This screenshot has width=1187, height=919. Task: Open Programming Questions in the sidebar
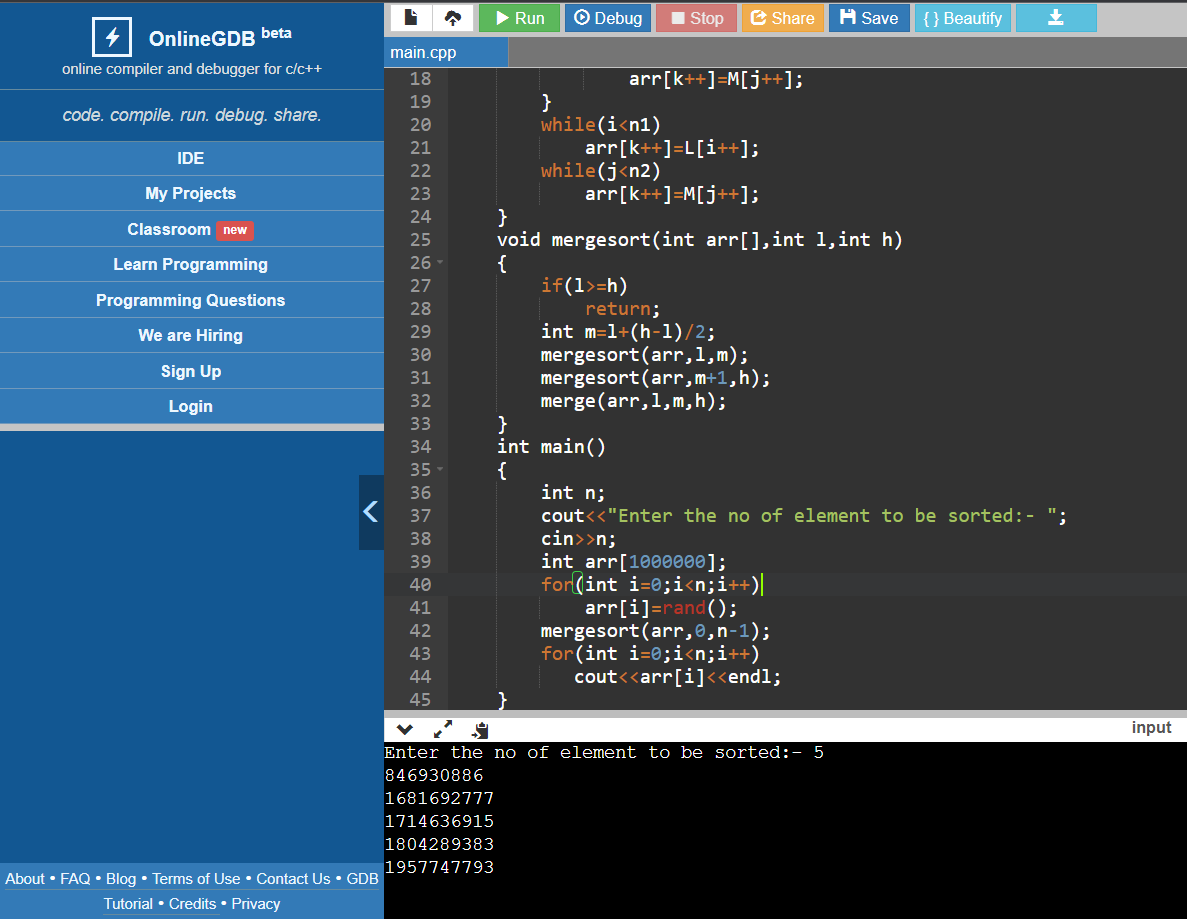(x=191, y=301)
